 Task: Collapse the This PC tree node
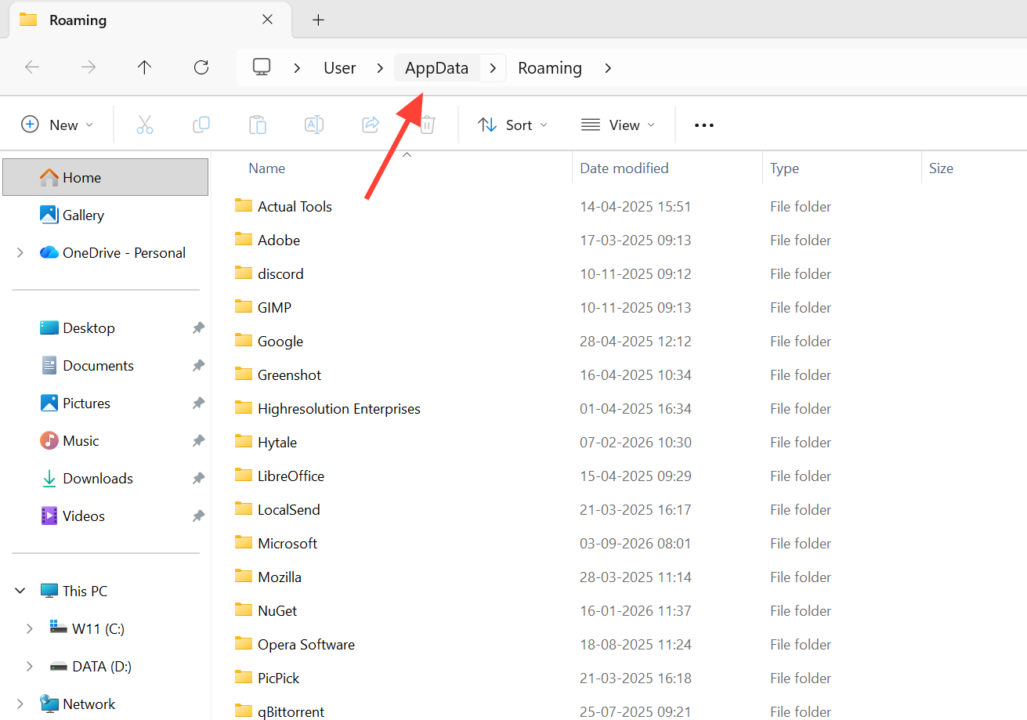(20, 591)
